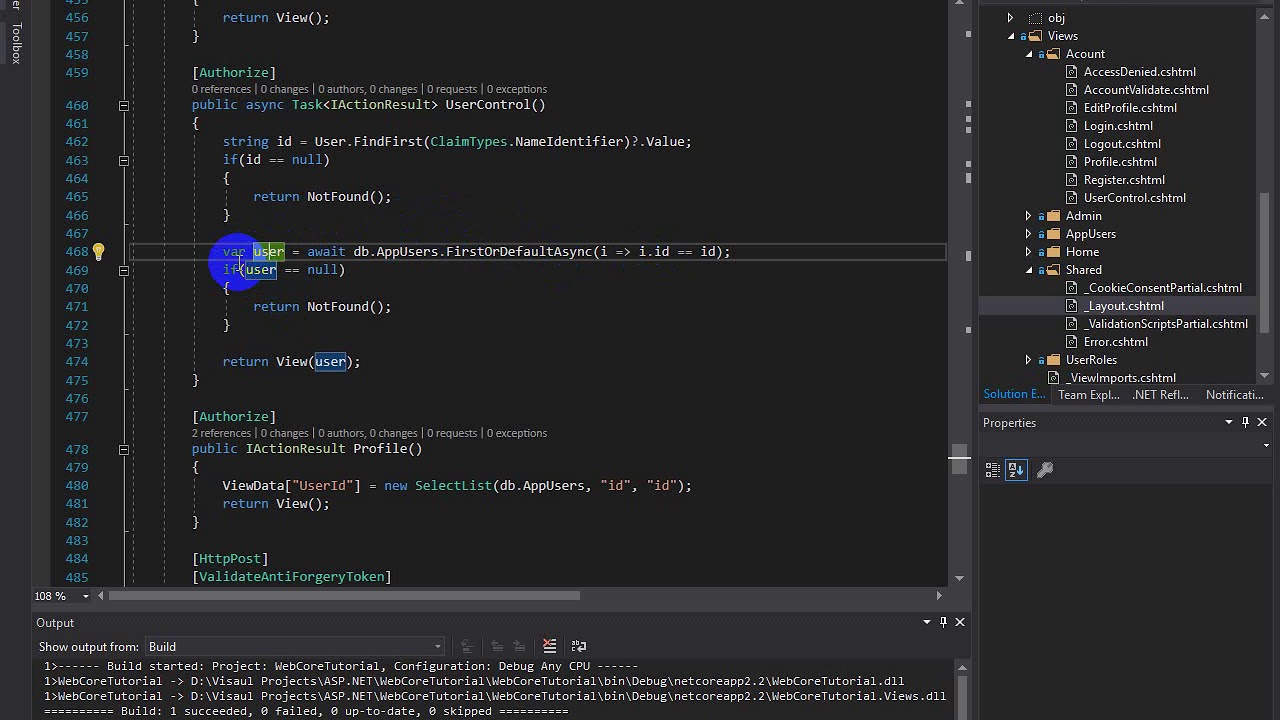Close the Properties panel
Screen dimensions: 1280x720
pos(1262,422)
